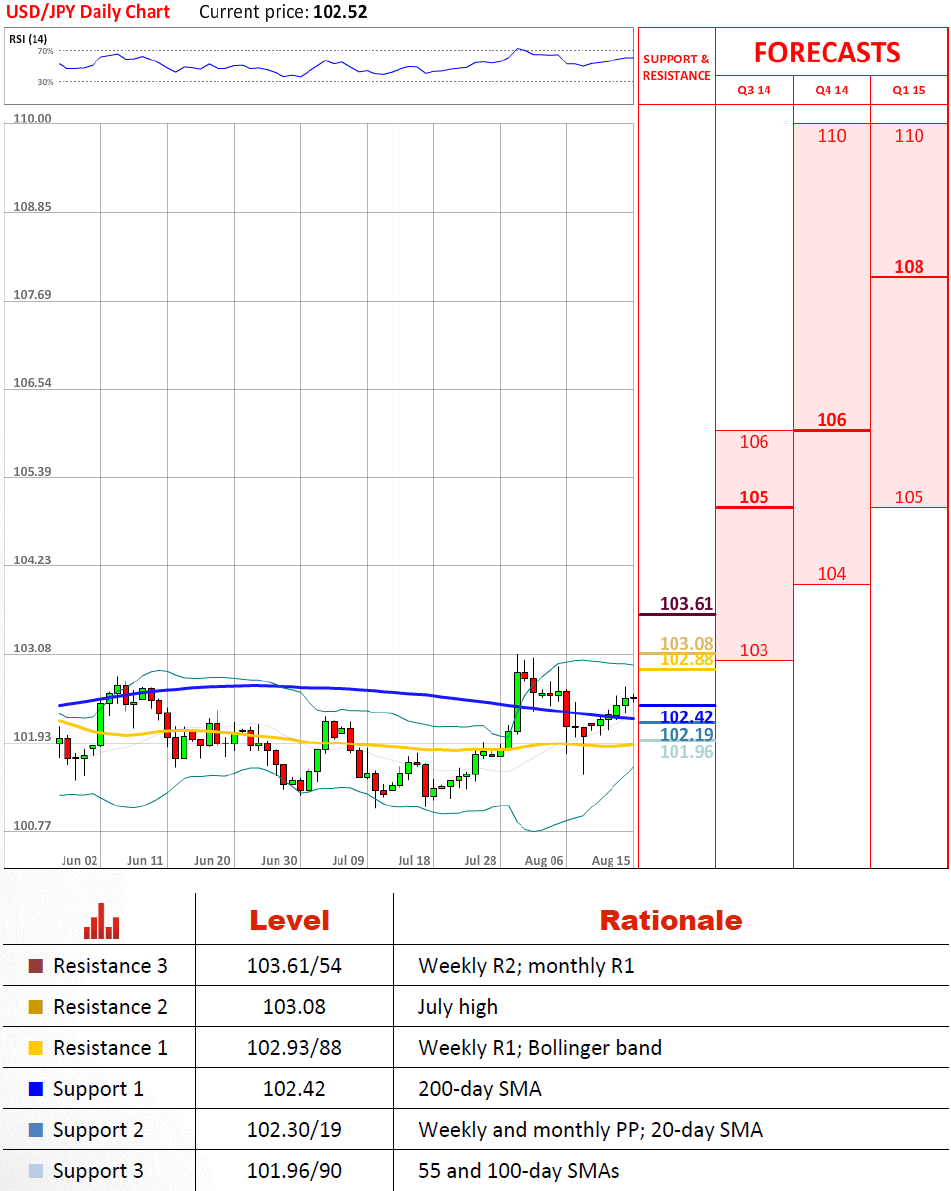Click the Support 2 steel-blue color swatch
The width and height of the screenshot is (951, 1191).
pyautogui.click(x=36, y=1129)
